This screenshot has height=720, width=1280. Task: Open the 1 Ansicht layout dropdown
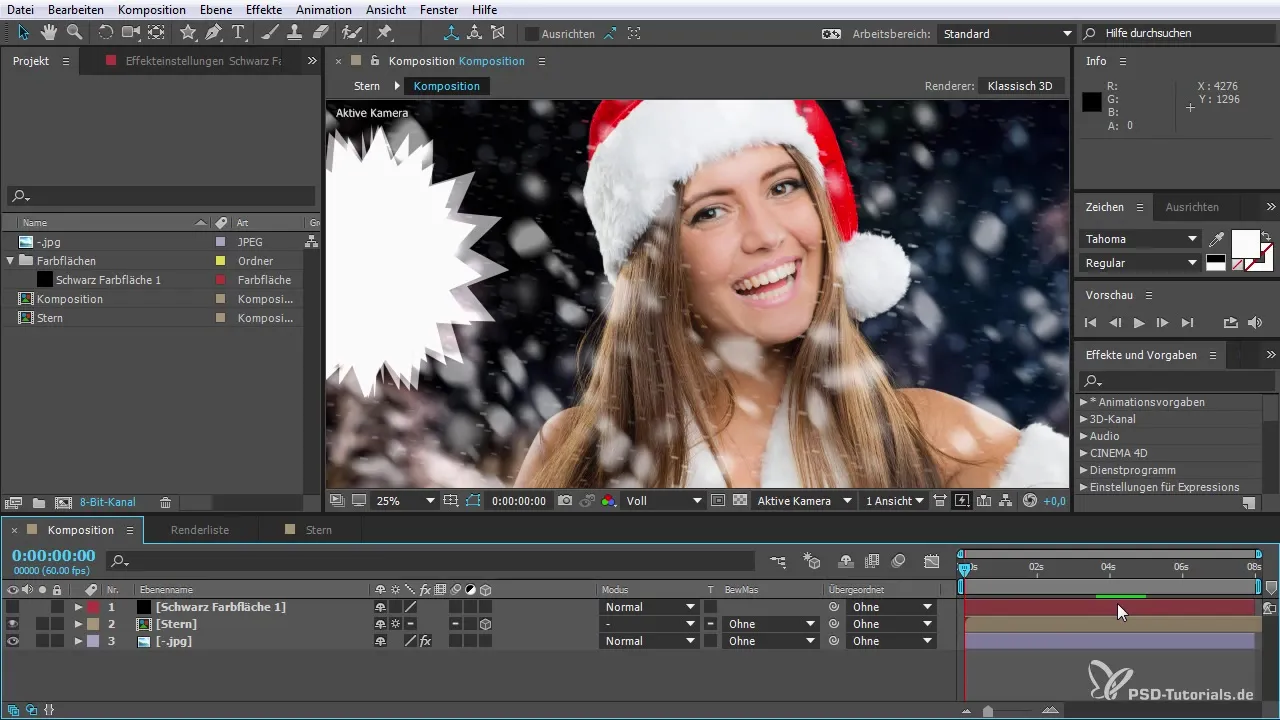tap(894, 501)
